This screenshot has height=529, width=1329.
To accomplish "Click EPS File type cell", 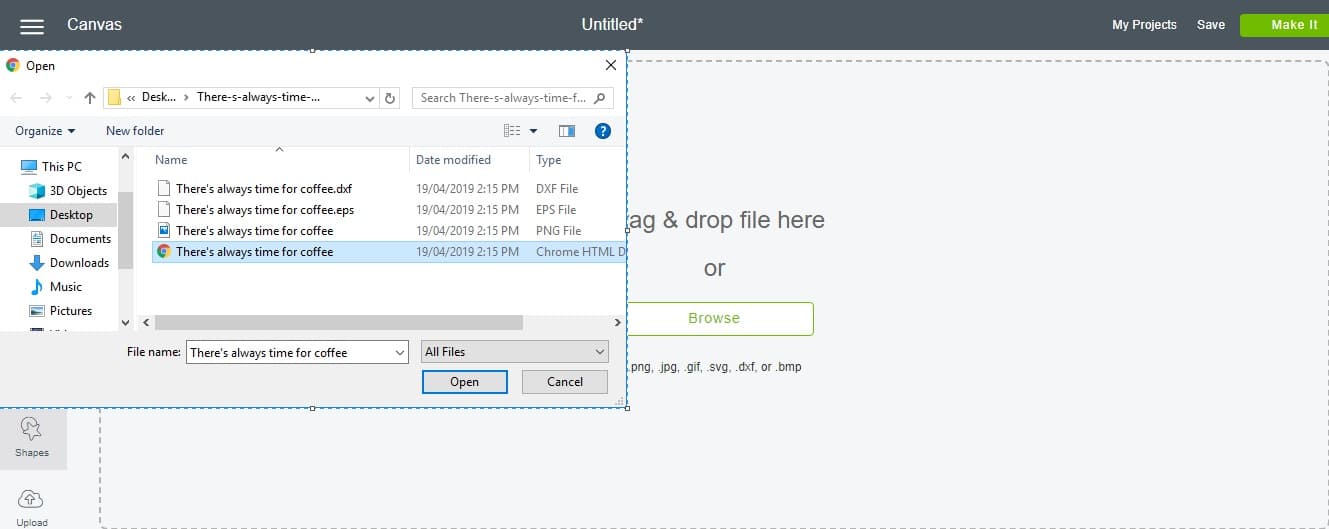I will (x=556, y=210).
